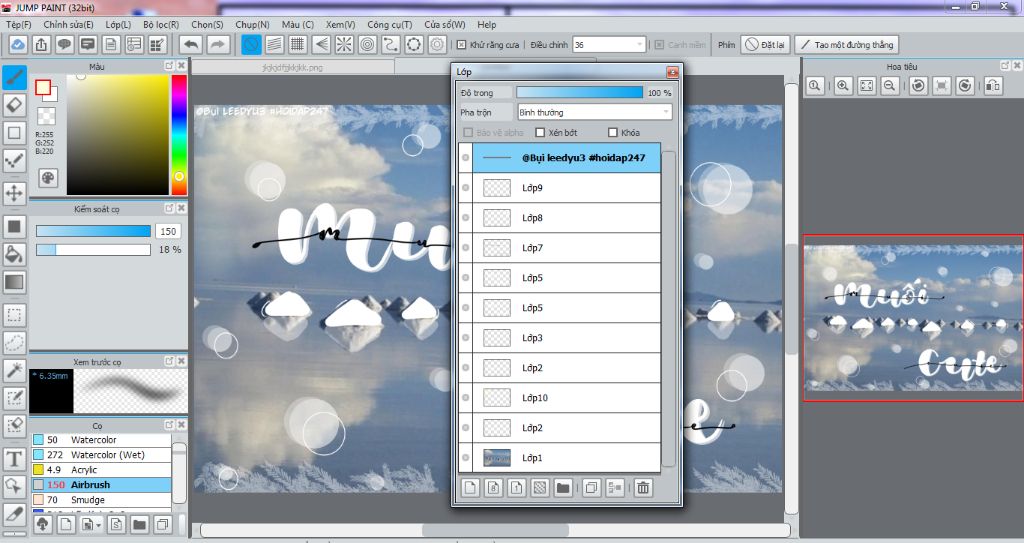Select the Smudge brush
Screen dimensions: 1024x543
coord(102,500)
